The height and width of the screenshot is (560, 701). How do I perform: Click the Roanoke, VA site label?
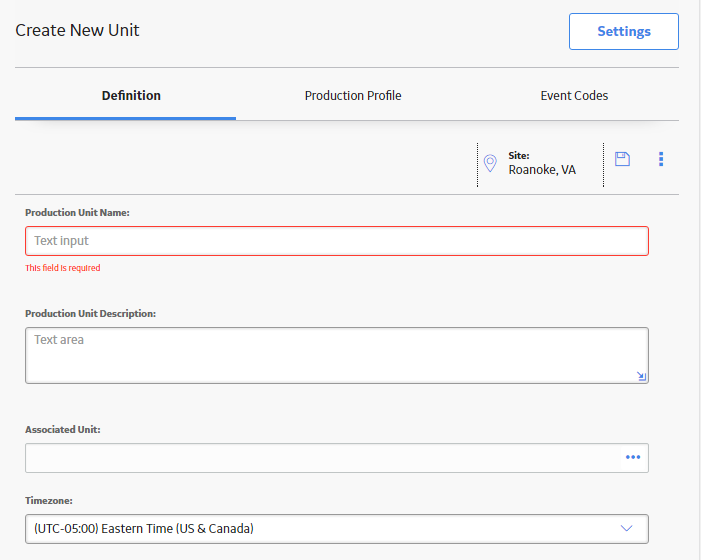pyautogui.click(x=542, y=170)
